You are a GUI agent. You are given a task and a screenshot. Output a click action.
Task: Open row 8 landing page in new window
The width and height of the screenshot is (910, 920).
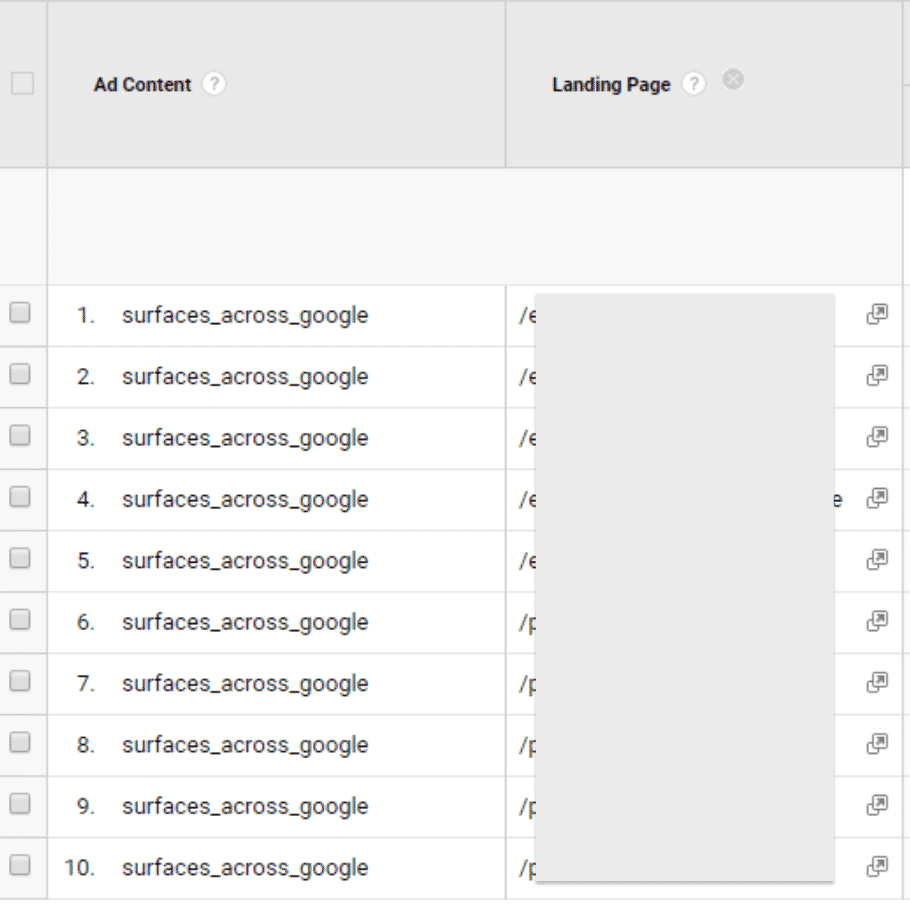[877, 744]
